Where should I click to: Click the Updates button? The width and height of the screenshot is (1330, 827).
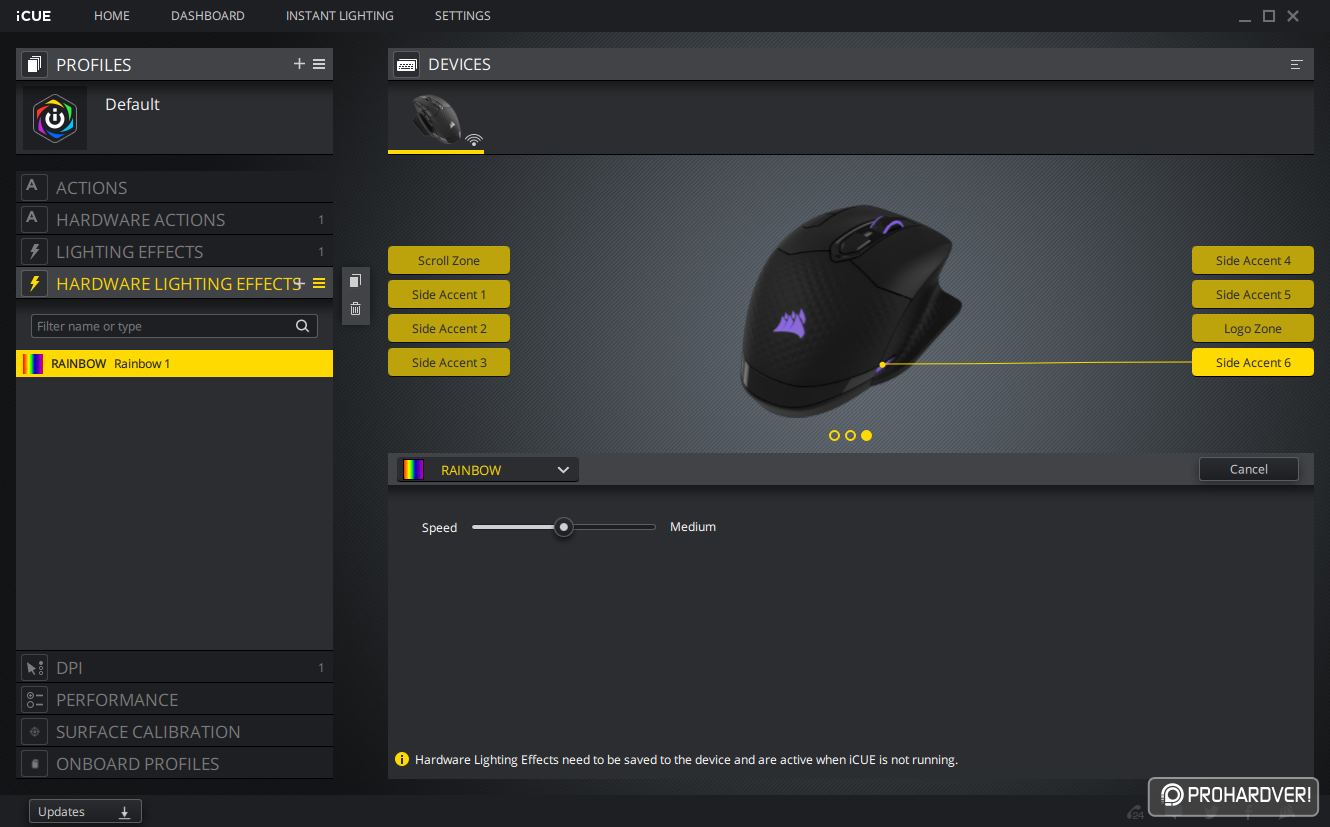tap(85, 812)
